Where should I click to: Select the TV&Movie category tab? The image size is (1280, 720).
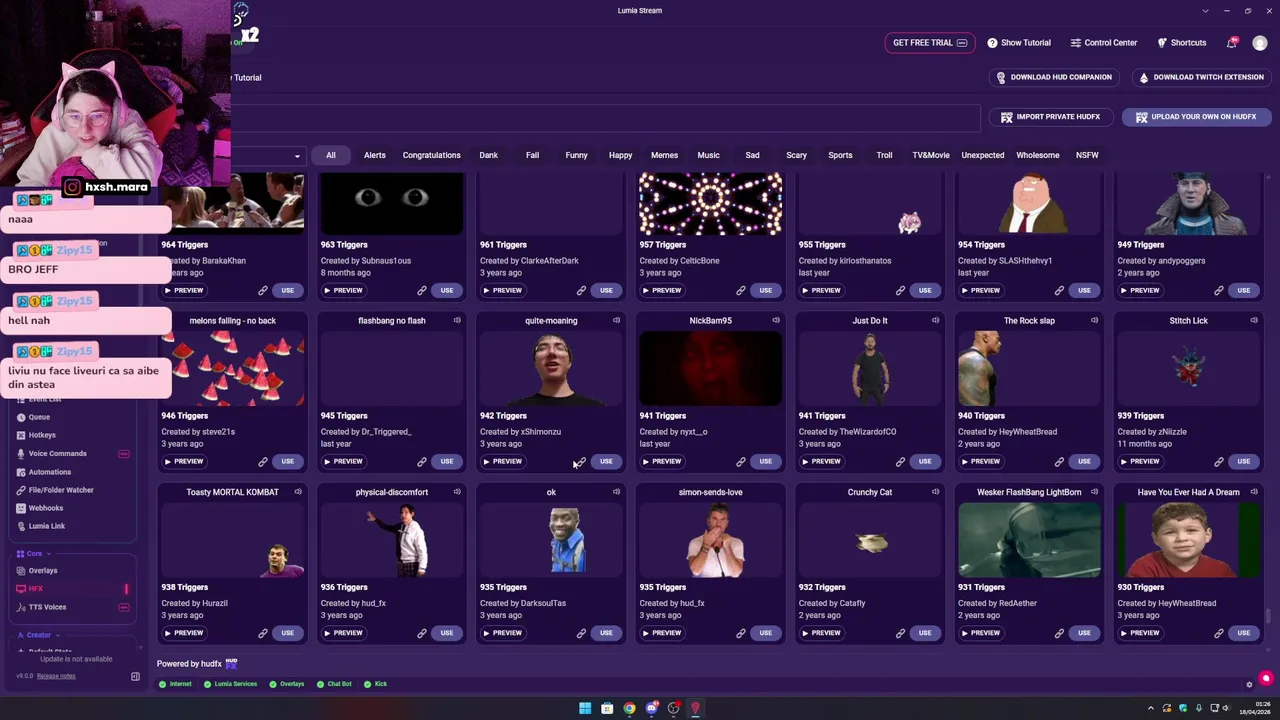930,155
